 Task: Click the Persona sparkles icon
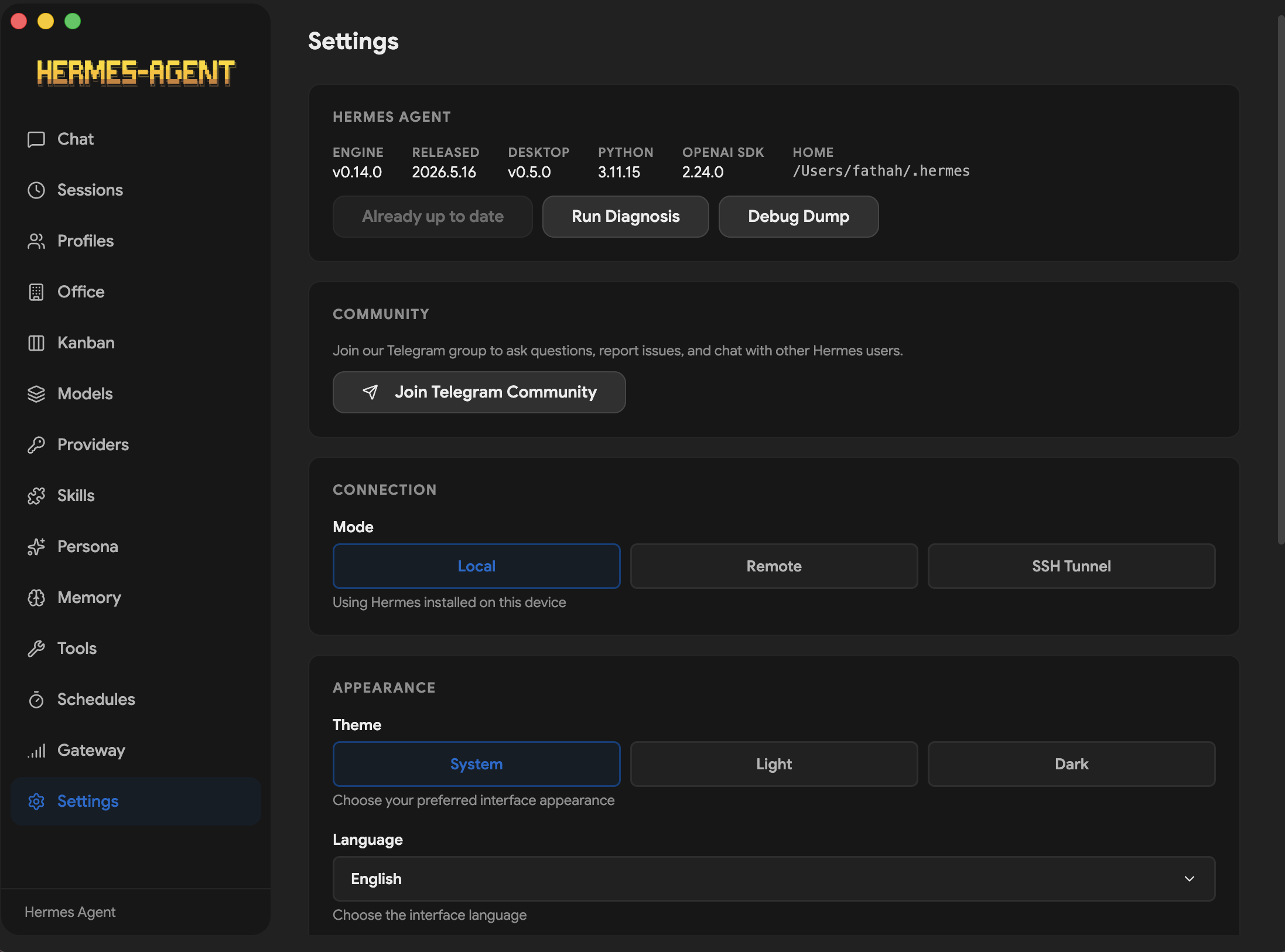tap(36, 547)
